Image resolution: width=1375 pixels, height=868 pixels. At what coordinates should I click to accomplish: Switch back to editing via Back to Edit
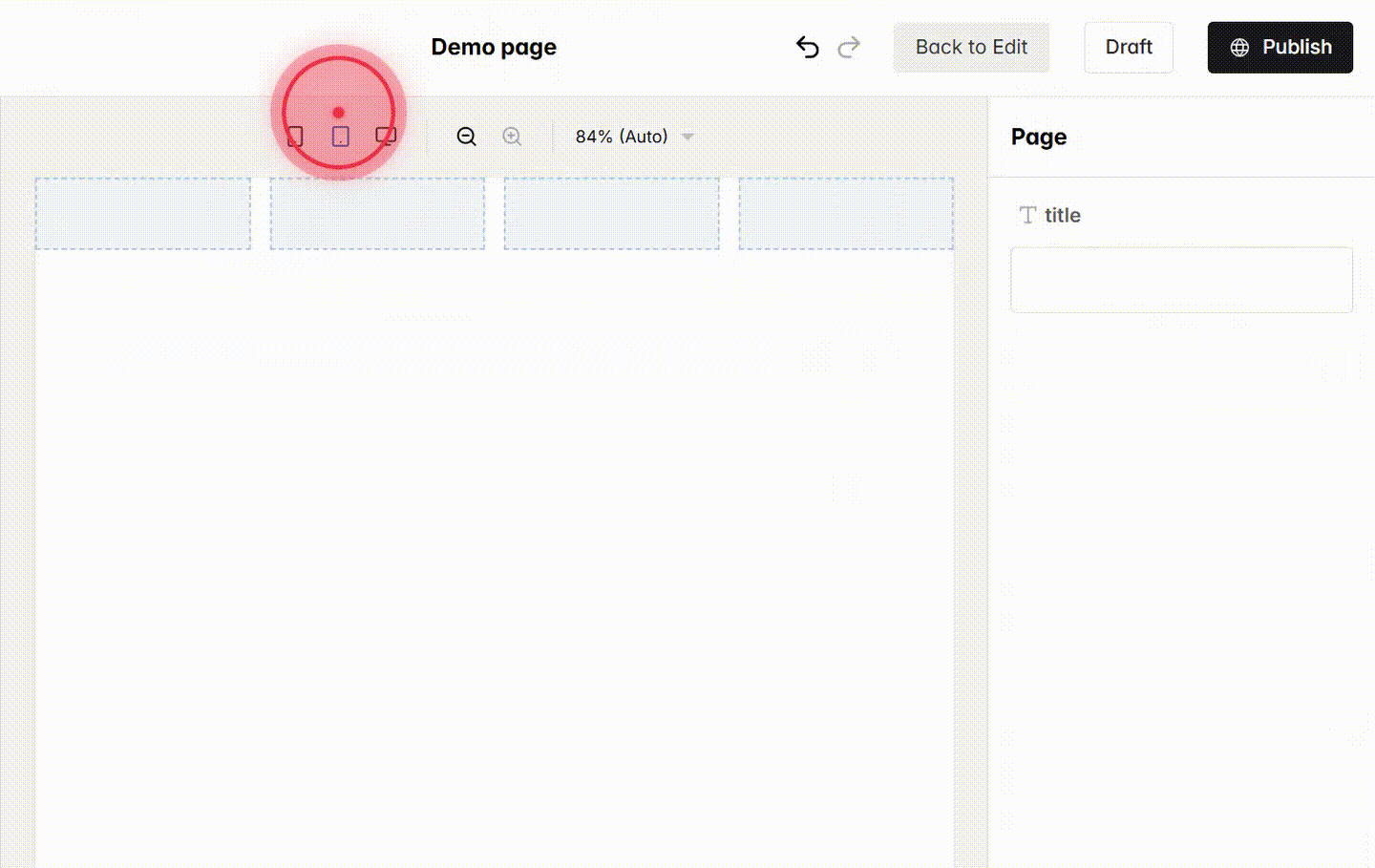click(x=971, y=47)
